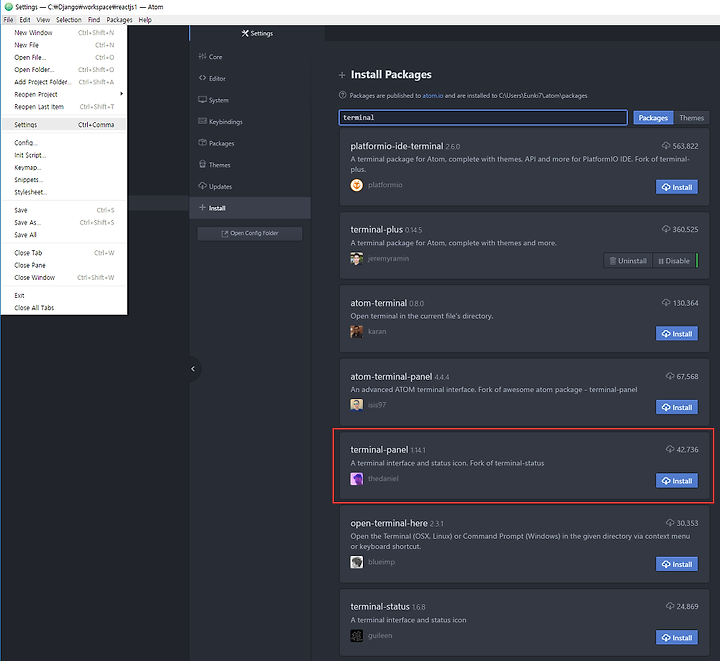Choose Close All Tabs menu entry
The image size is (720, 661).
click(64, 308)
